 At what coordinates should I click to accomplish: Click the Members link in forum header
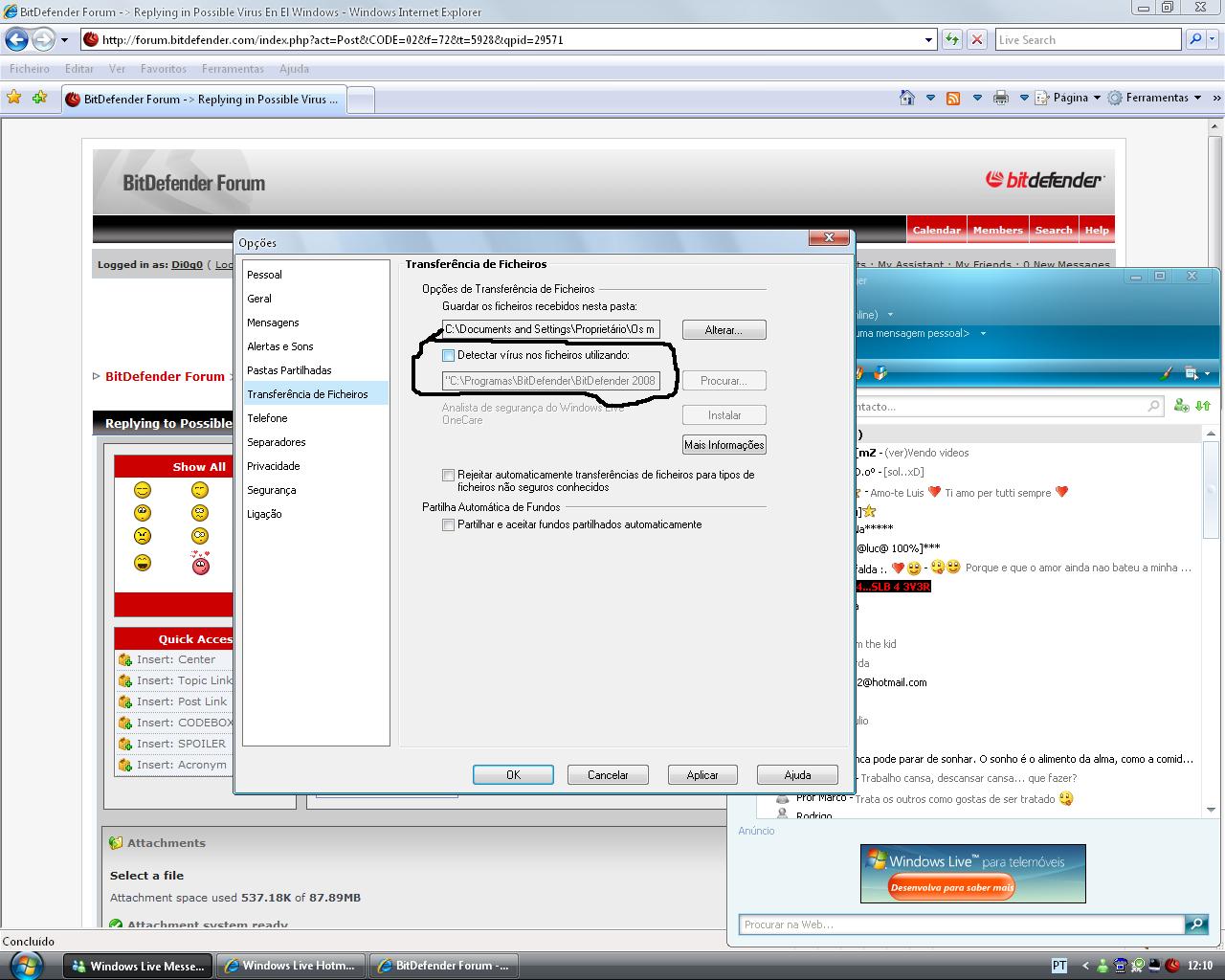click(997, 230)
